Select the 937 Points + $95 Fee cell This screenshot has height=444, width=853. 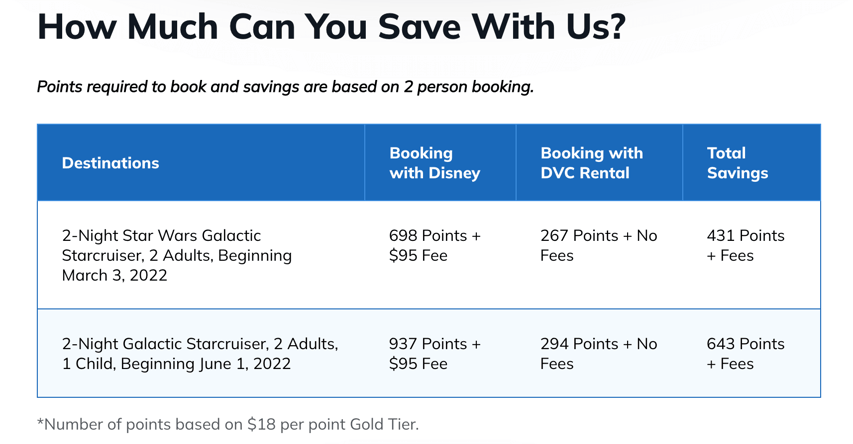click(x=434, y=353)
